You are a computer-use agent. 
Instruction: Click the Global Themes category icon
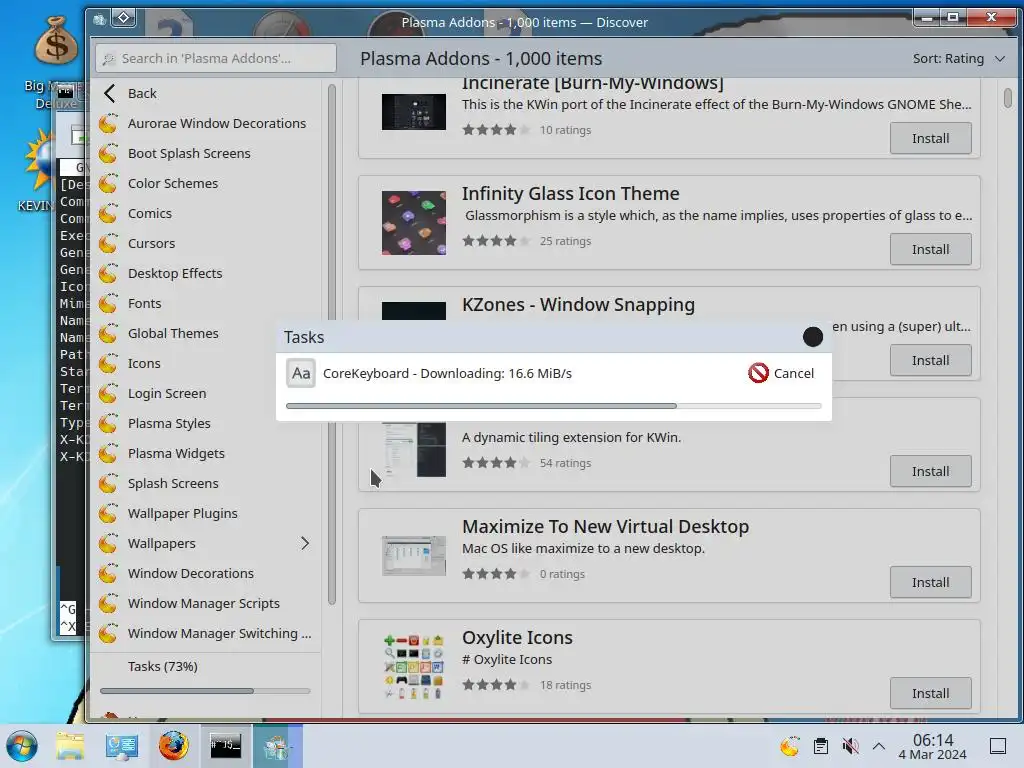[108, 334]
